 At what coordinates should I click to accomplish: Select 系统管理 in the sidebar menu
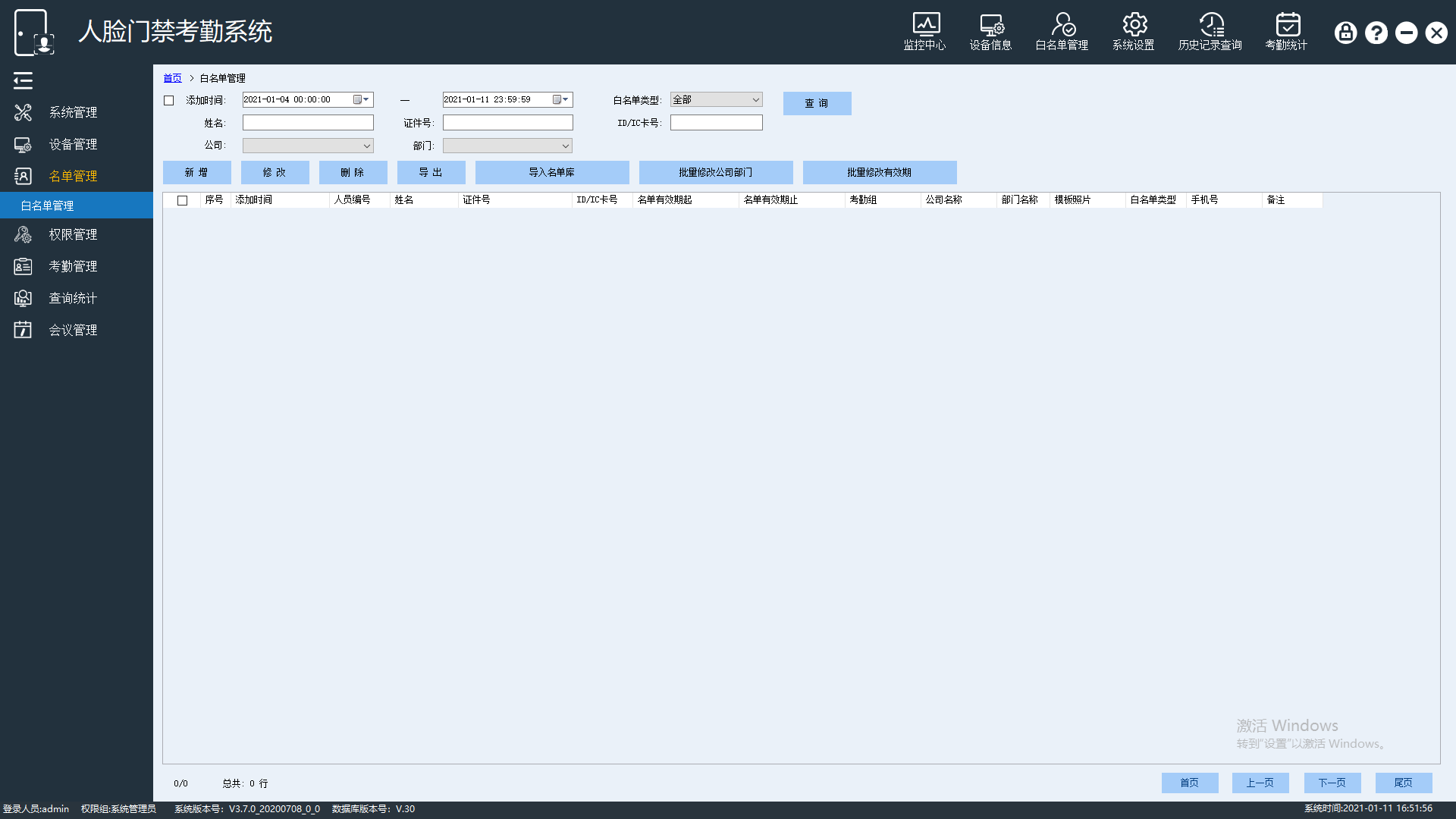[74, 112]
